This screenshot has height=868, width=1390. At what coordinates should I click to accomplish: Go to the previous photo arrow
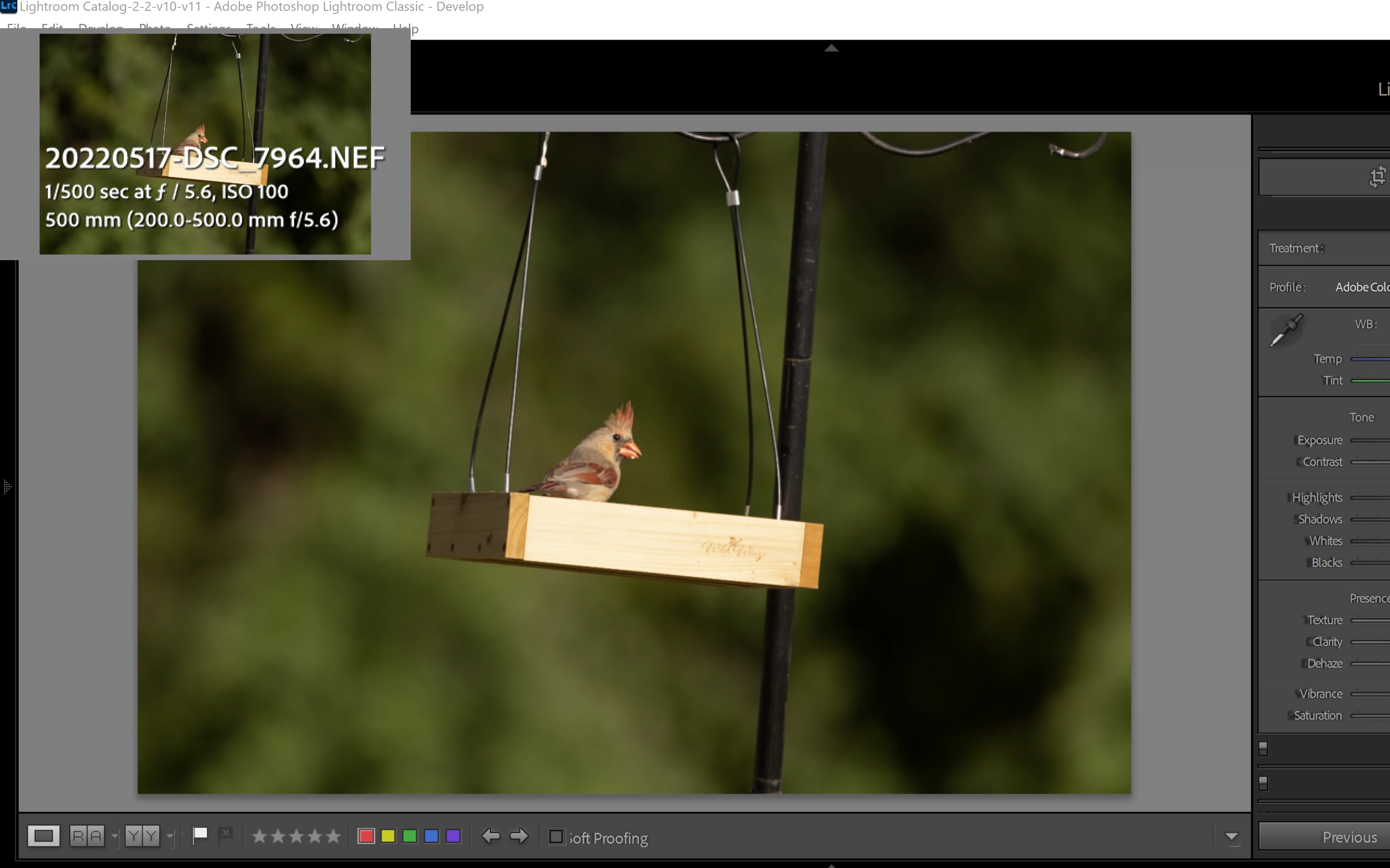[491, 836]
